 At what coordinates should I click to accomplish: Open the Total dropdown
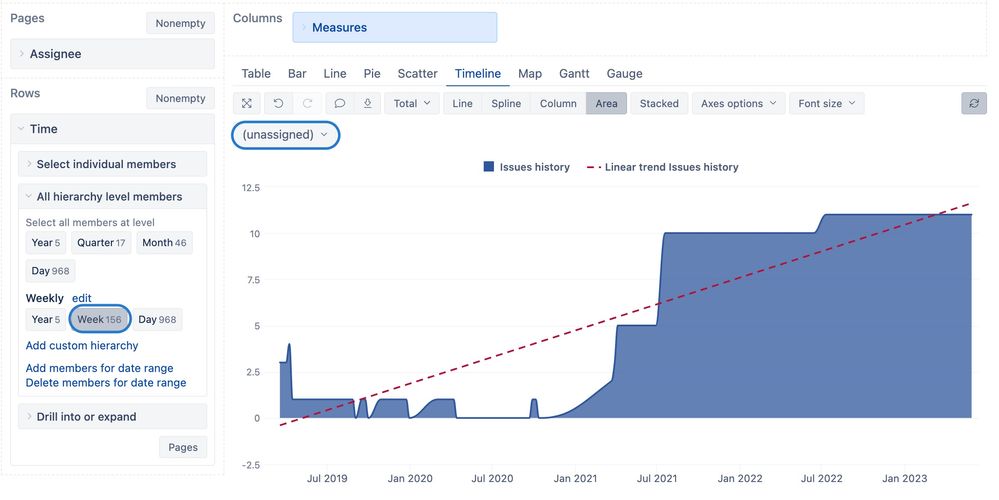click(412, 103)
